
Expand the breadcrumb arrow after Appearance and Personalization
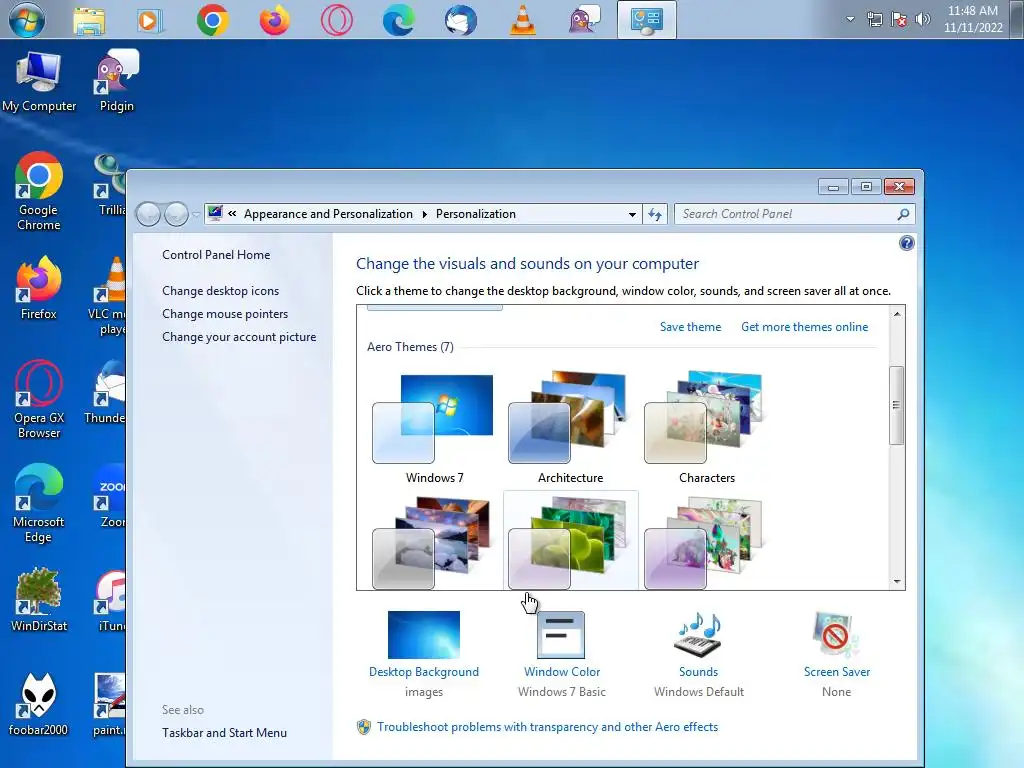[424, 214]
